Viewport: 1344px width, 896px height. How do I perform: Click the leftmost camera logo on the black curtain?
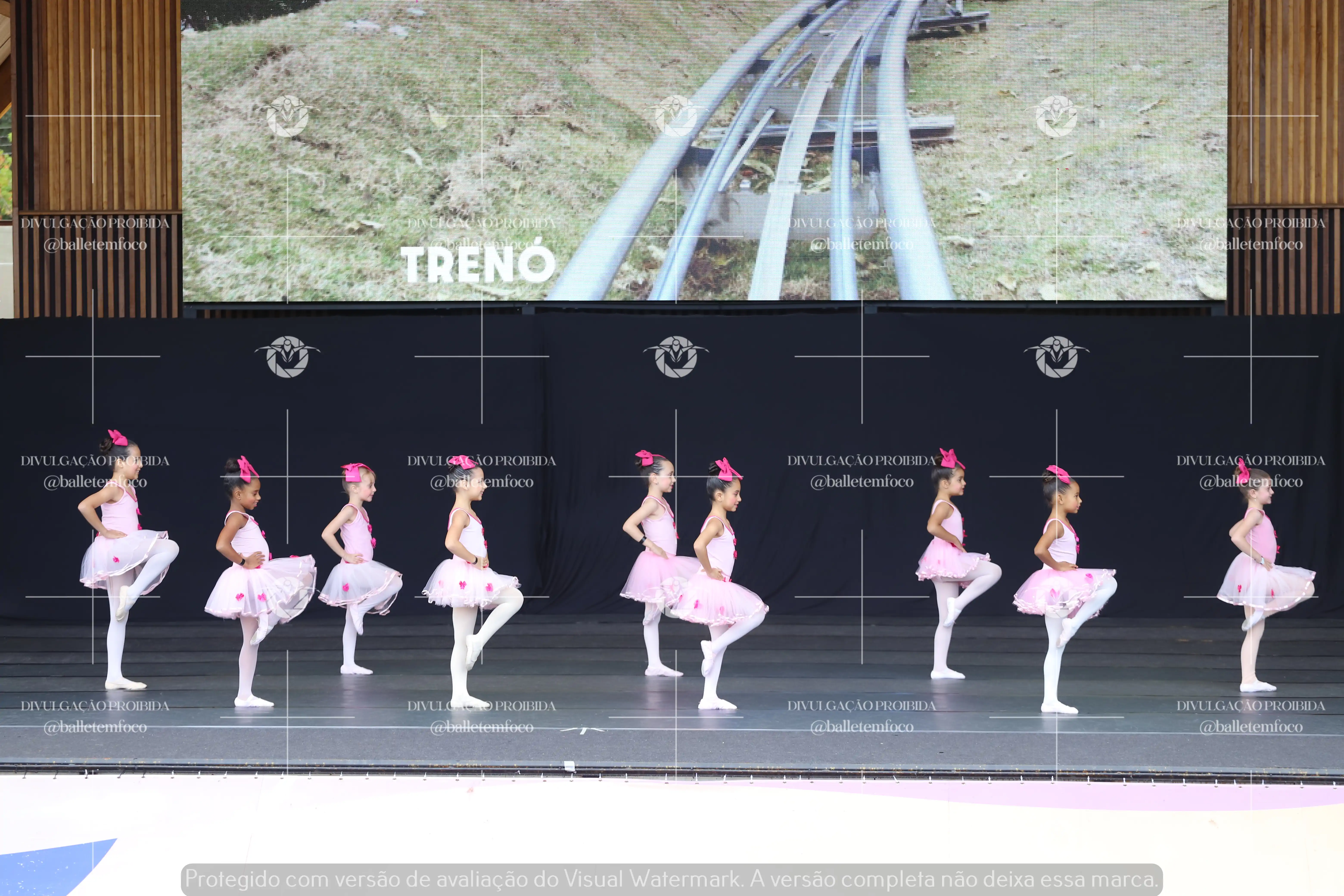(x=287, y=357)
